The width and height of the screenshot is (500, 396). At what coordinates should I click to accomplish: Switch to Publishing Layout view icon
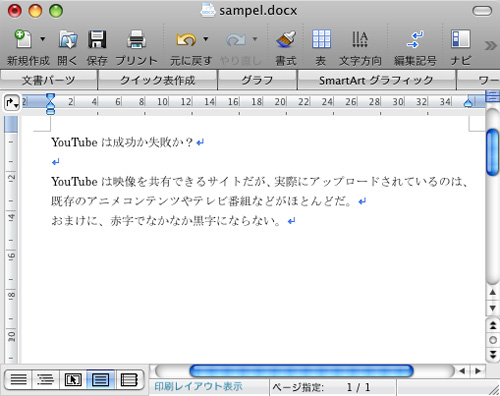(73, 379)
